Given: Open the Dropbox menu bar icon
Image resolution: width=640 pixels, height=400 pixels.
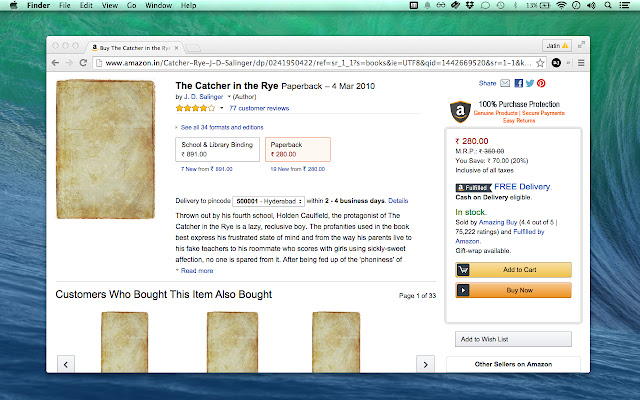Looking at the screenshot, I should click(x=470, y=5).
